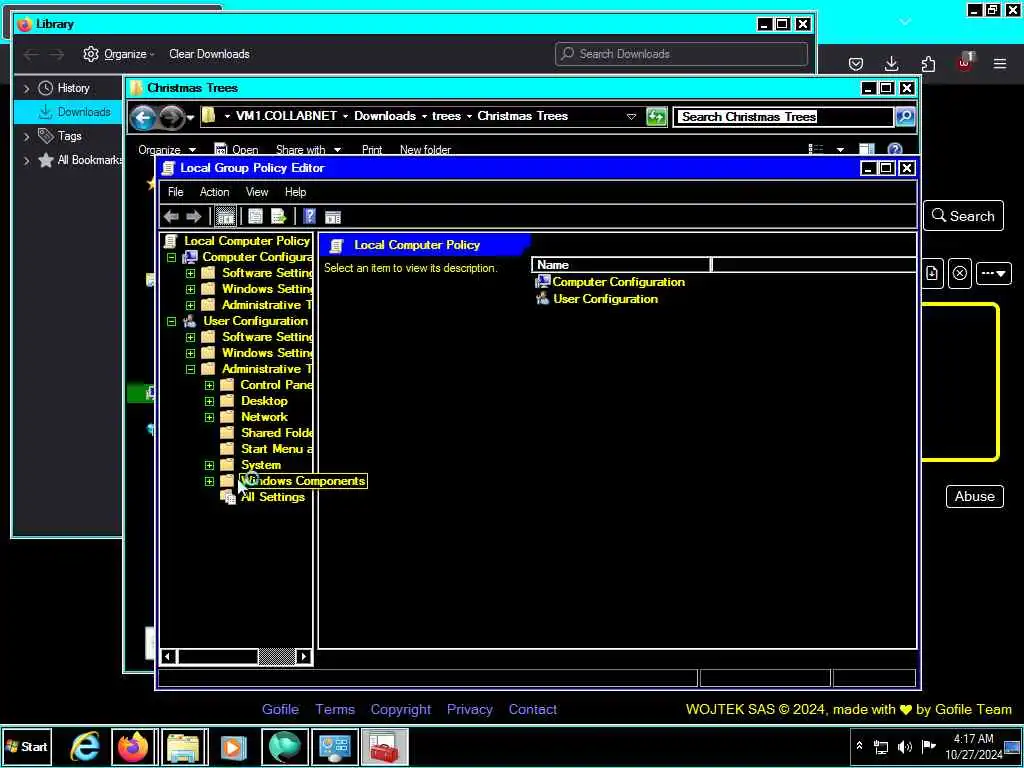Viewport: 1024px width, 768px height.
Task: Open the Firefox extensions puzzle icon
Action: coord(928,63)
